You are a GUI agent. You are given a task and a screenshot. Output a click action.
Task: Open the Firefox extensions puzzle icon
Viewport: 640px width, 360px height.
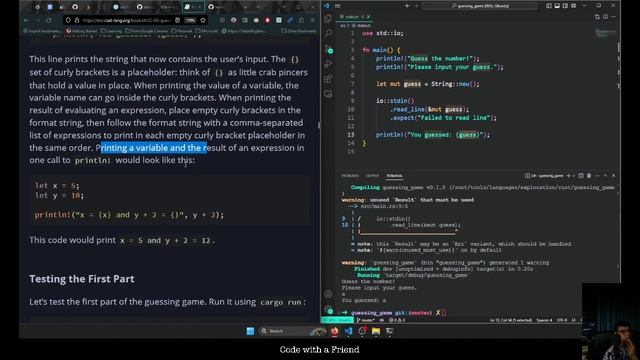[301, 20]
